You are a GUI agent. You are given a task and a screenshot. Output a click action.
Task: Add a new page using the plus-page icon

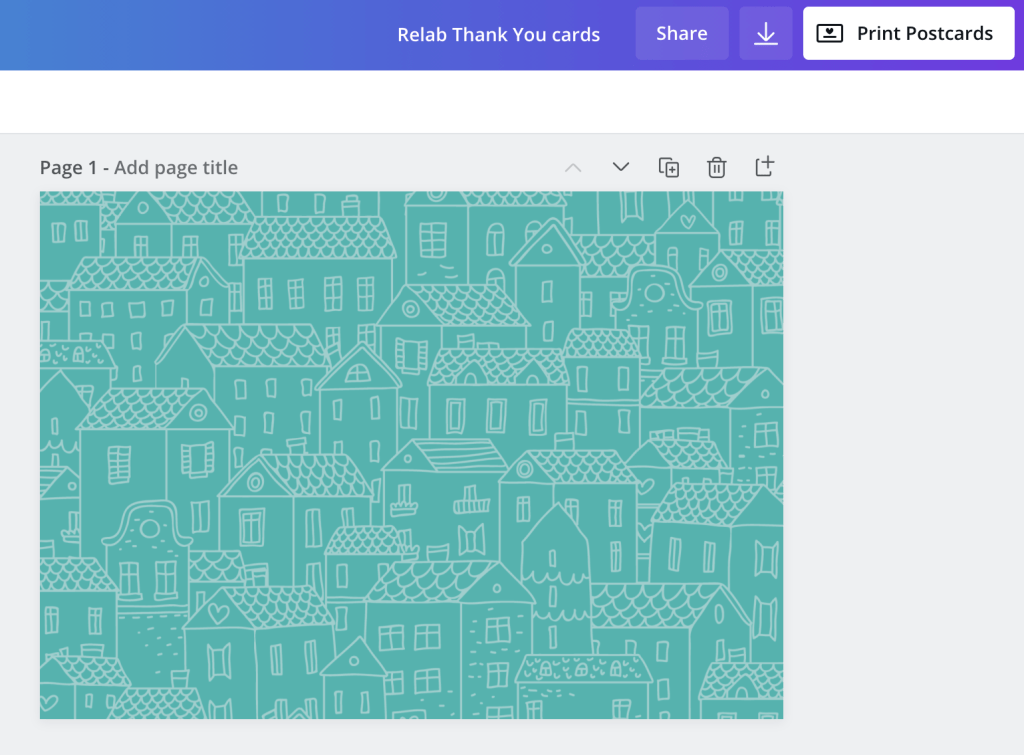click(764, 167)
